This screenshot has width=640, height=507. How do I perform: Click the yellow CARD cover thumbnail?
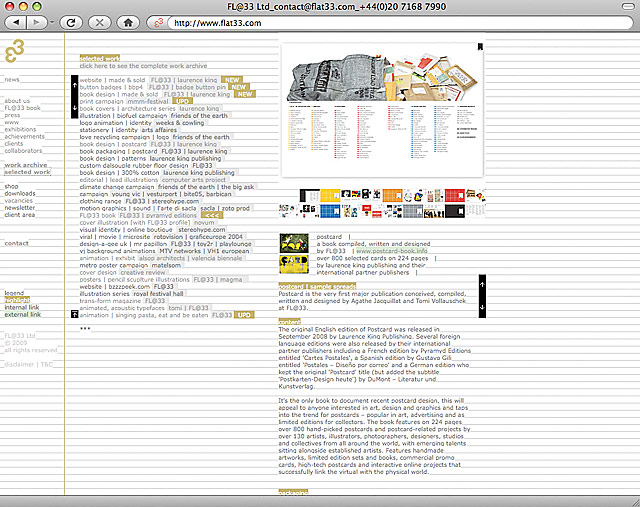(294, 264)
